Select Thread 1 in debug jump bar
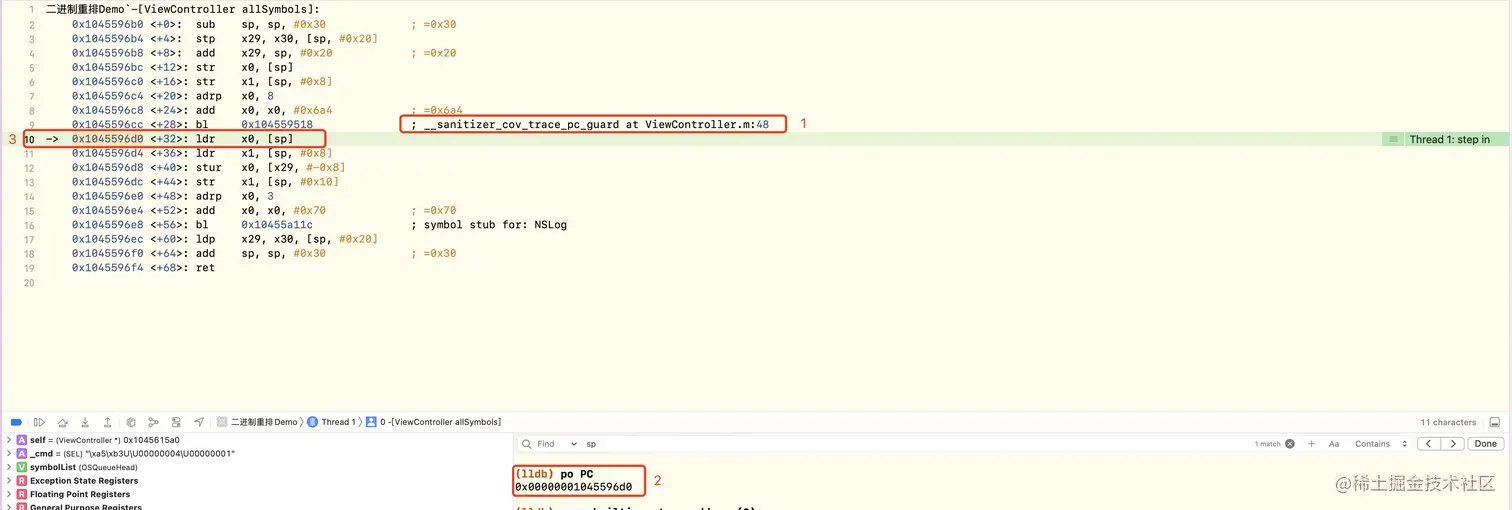 click(332, 422)
